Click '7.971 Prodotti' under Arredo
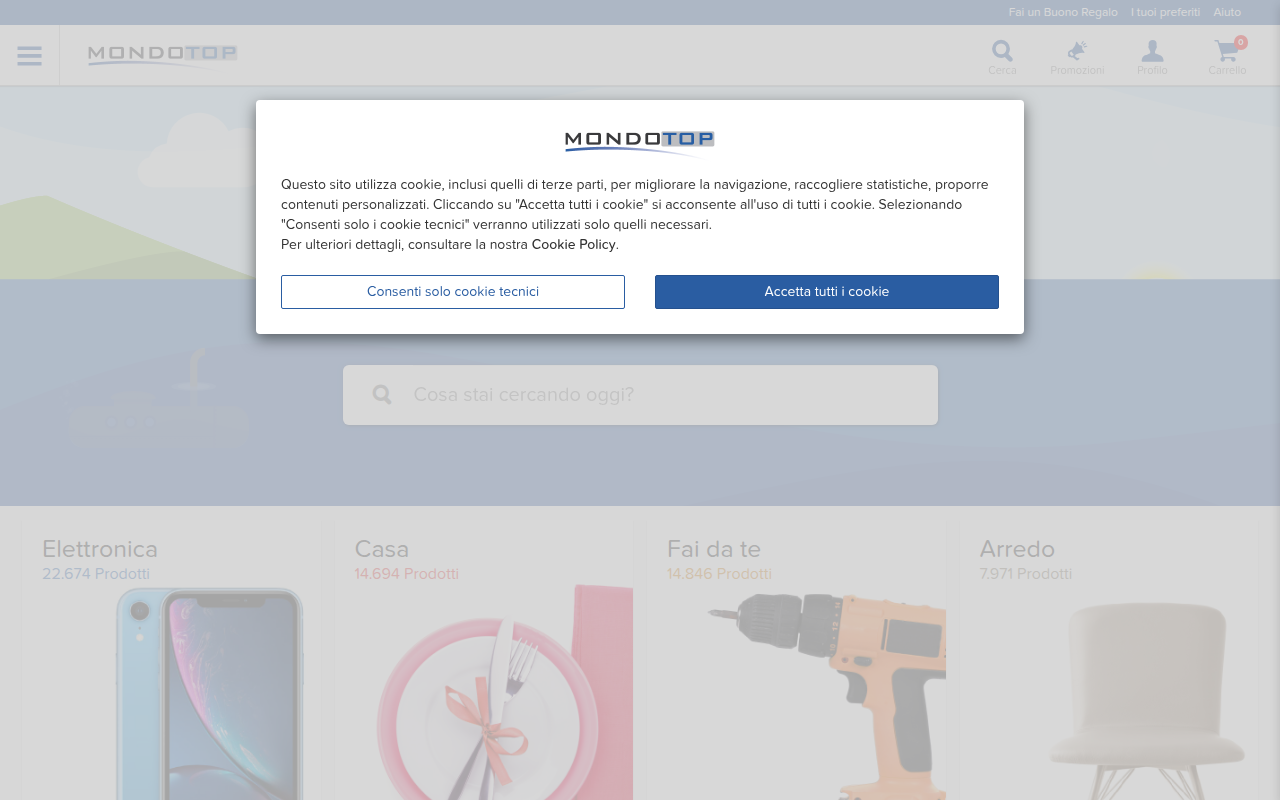The height and width of the screenshot is (800, 1280). (1026, 574)
